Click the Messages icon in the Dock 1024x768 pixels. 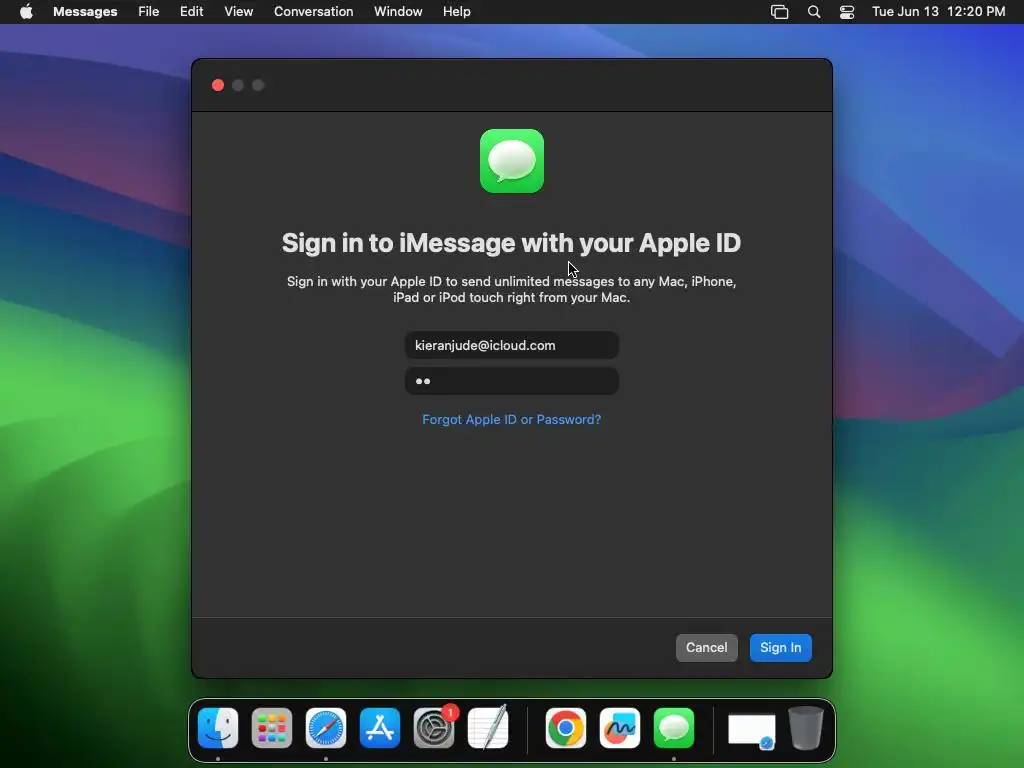(x=674, y=728)
